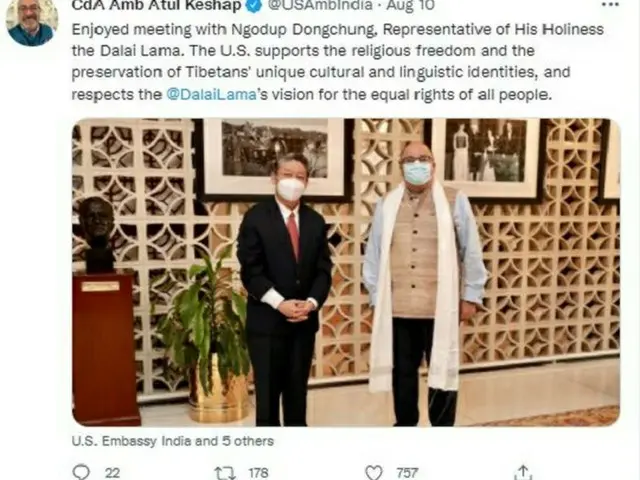The height and width of the screenshot is (480, 640).
Task: Click the @DalaiLama mention link
Action: [211, 94]
